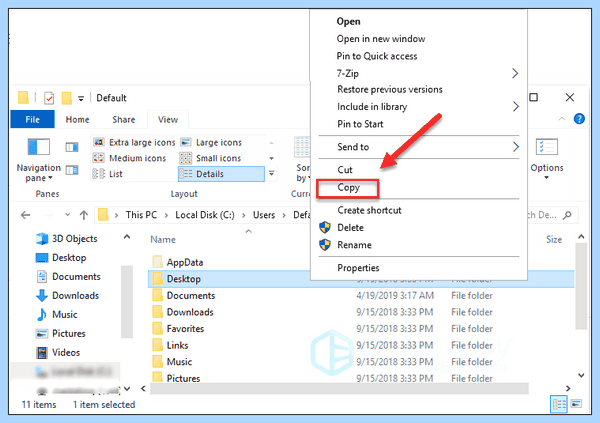This screenshot has width=600, height=423.
Task: Select List layout option
Action: (x=108, y=174)
